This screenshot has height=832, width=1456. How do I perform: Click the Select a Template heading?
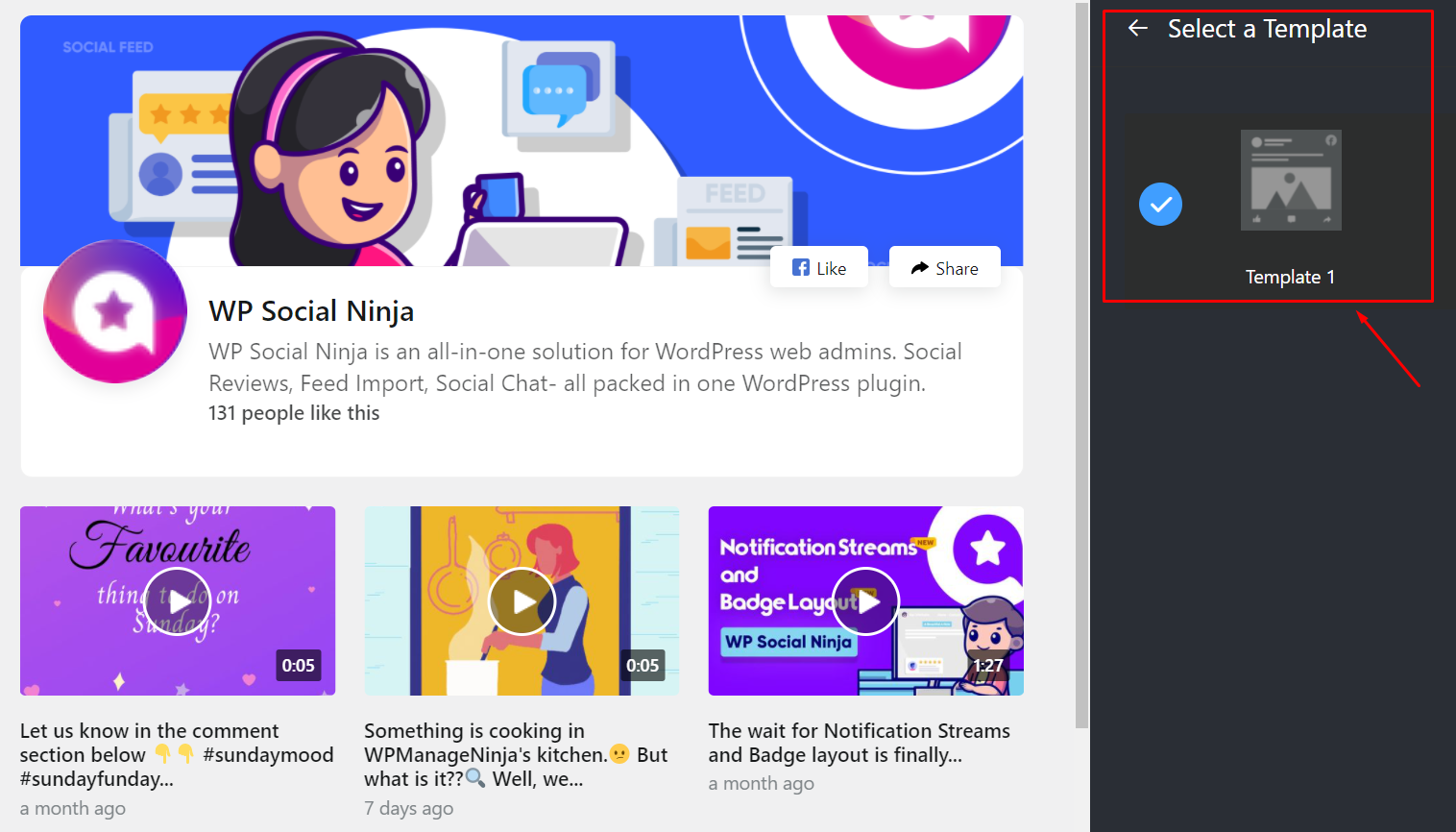pyautogui.click(x=1267, y=29)
